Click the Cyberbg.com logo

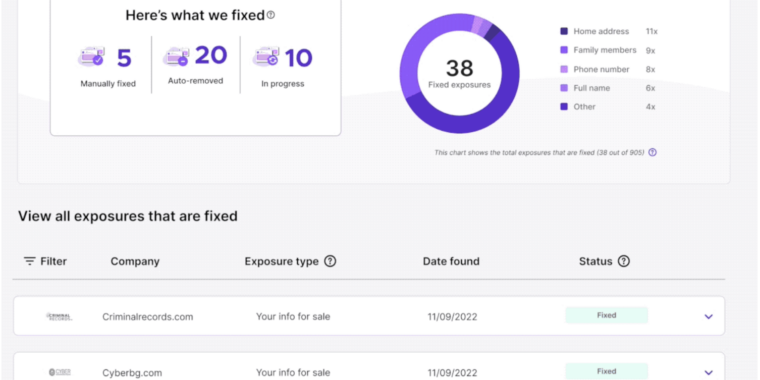pyautogui.click(x=60, y=372)
